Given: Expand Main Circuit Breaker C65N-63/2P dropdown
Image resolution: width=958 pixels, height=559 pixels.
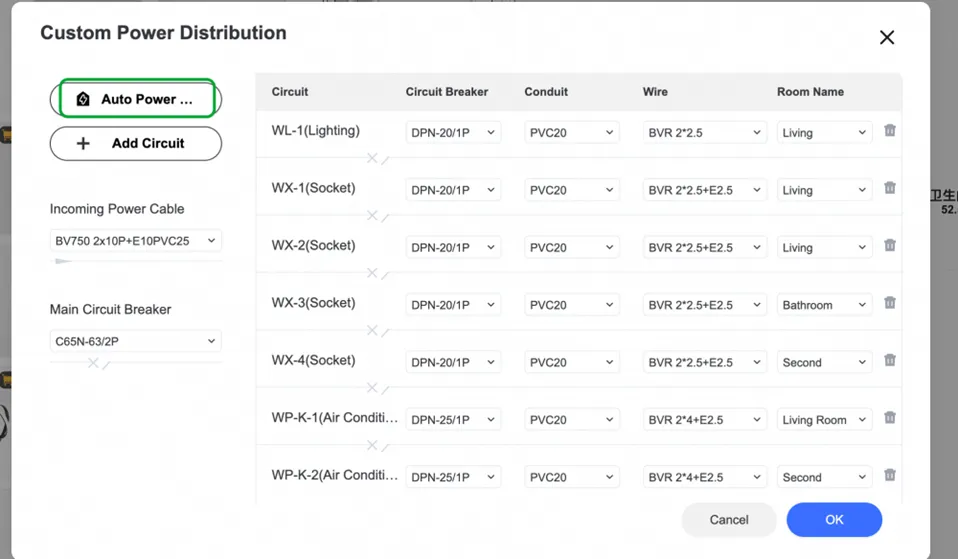Looking at the screenshot, I should [x=135, y=341].
